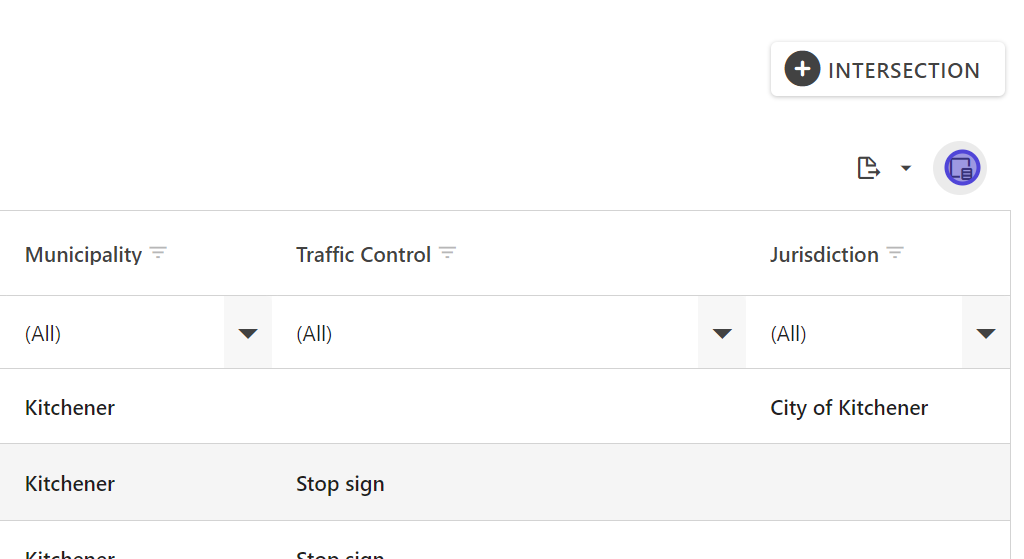Image resolution: width=1024 pixels, height=559 pixels.
Task: Expand the export options caret
Action: point(906,168)
